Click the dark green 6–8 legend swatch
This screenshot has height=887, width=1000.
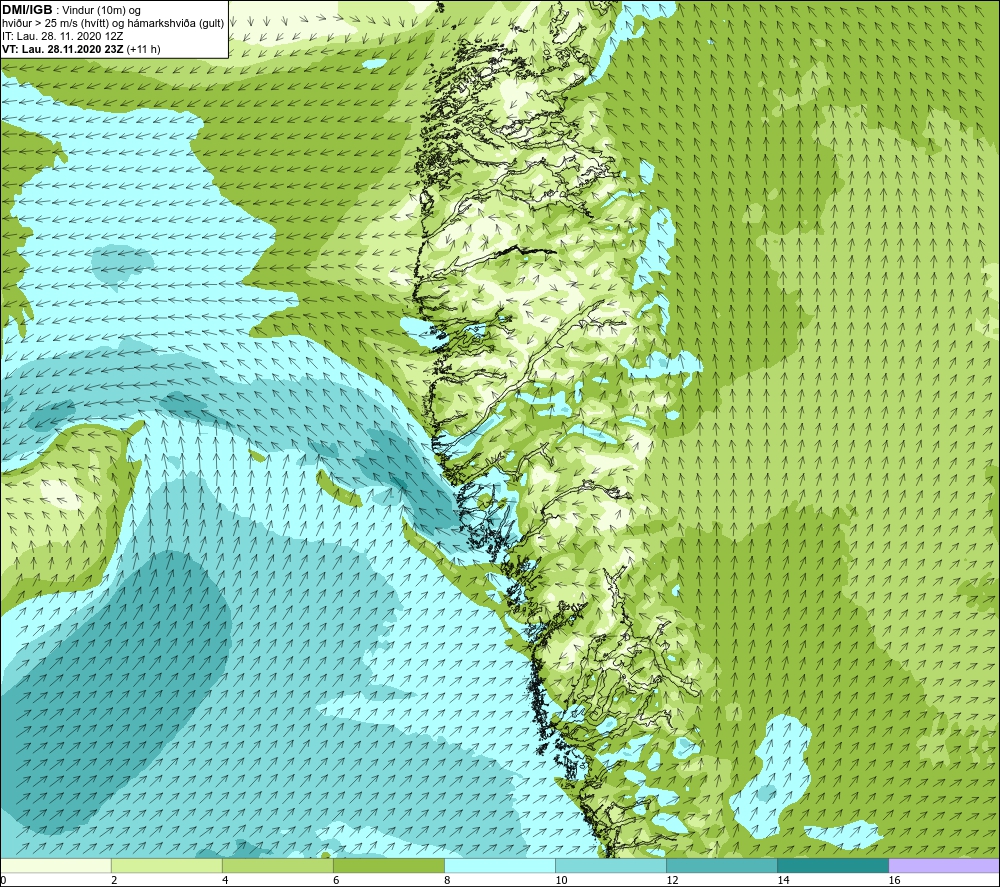tap(389, 865)
